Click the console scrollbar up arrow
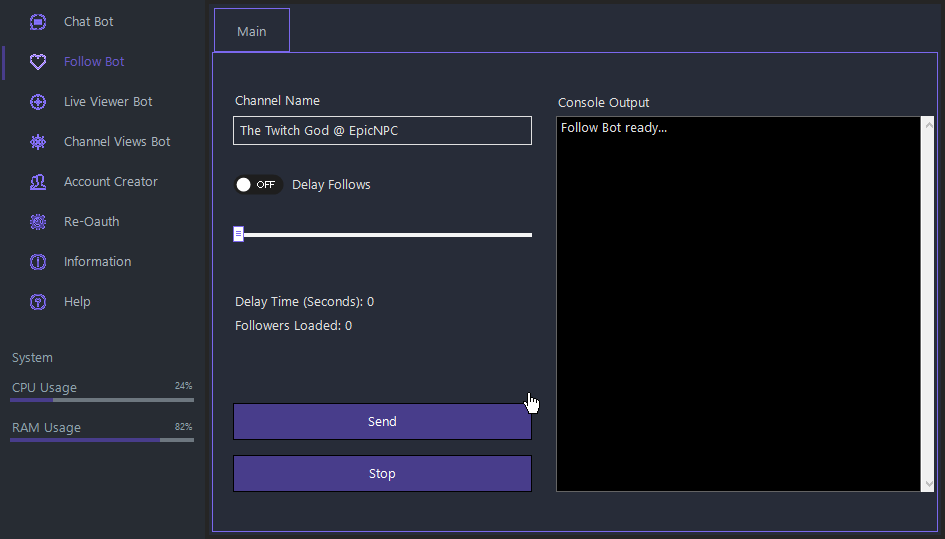This screenshot has height=539, width=945. (929, 125)
